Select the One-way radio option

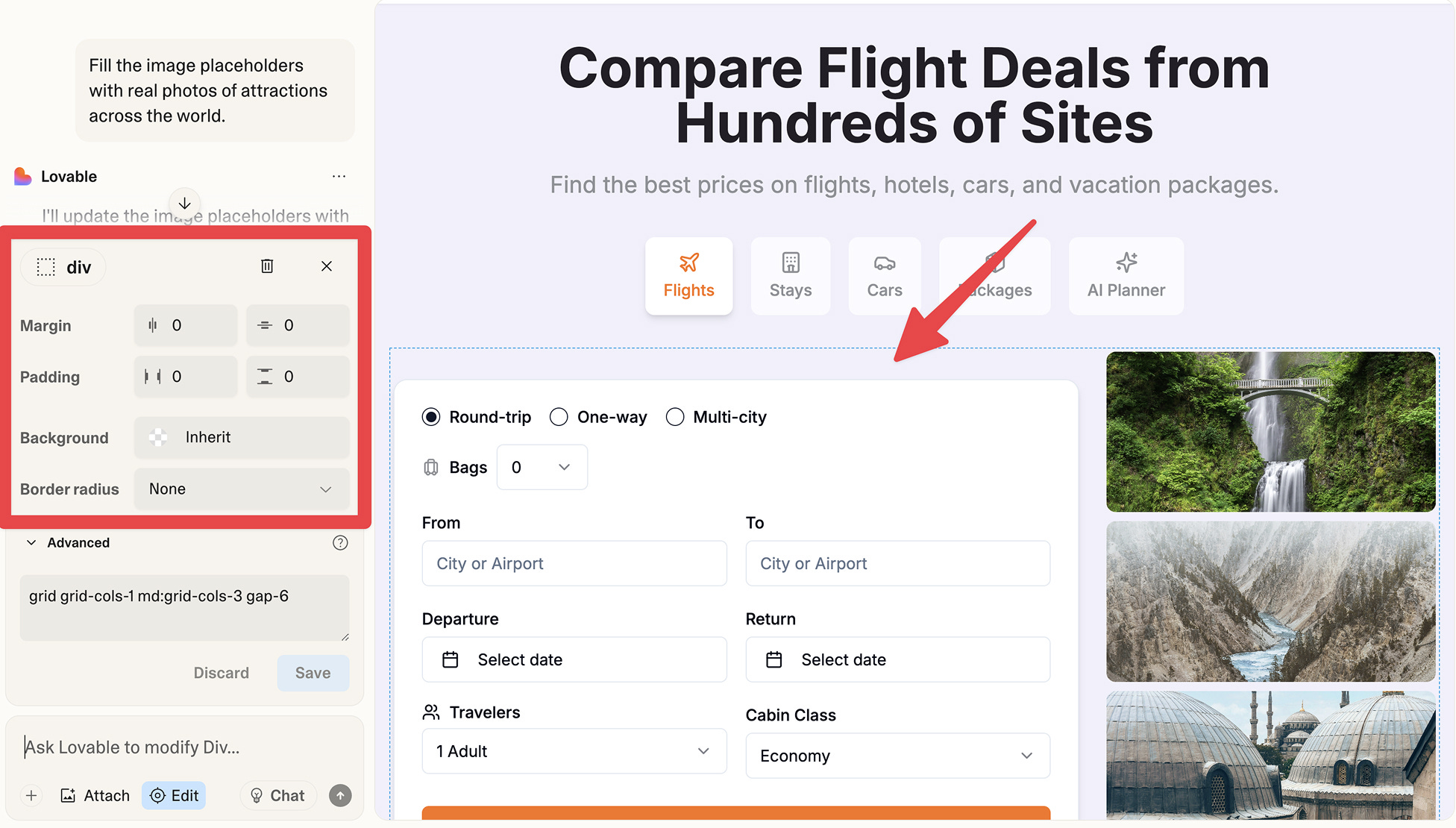559,417
